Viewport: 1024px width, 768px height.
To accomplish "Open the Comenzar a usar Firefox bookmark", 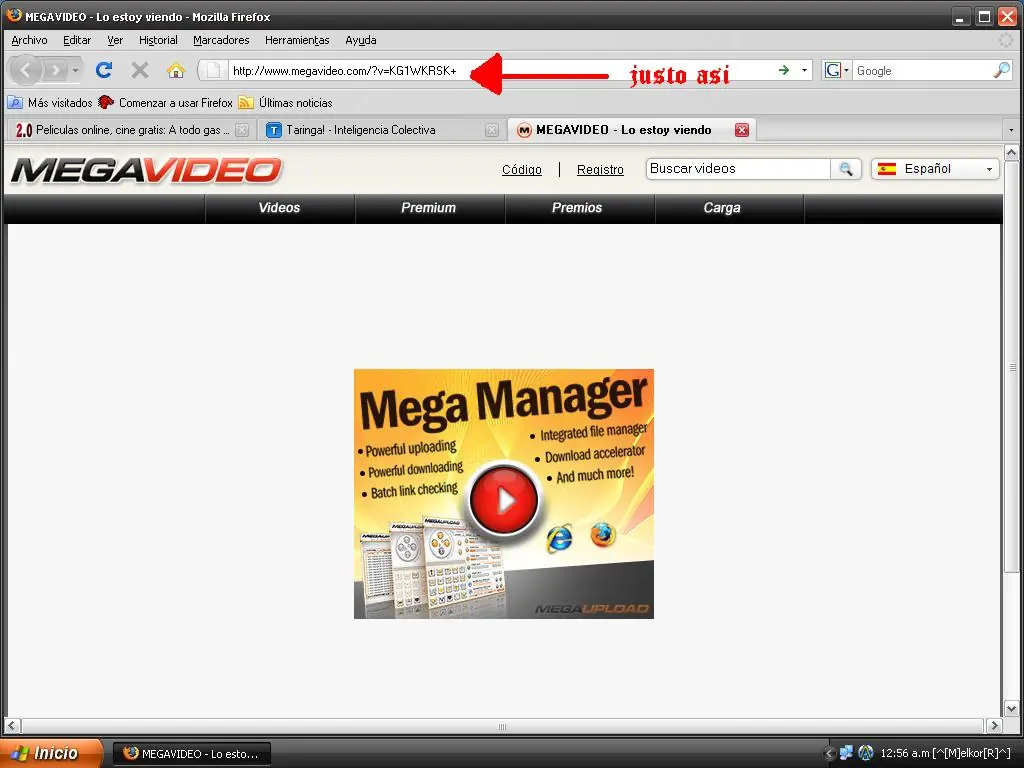I will click(x=165, y=103).
